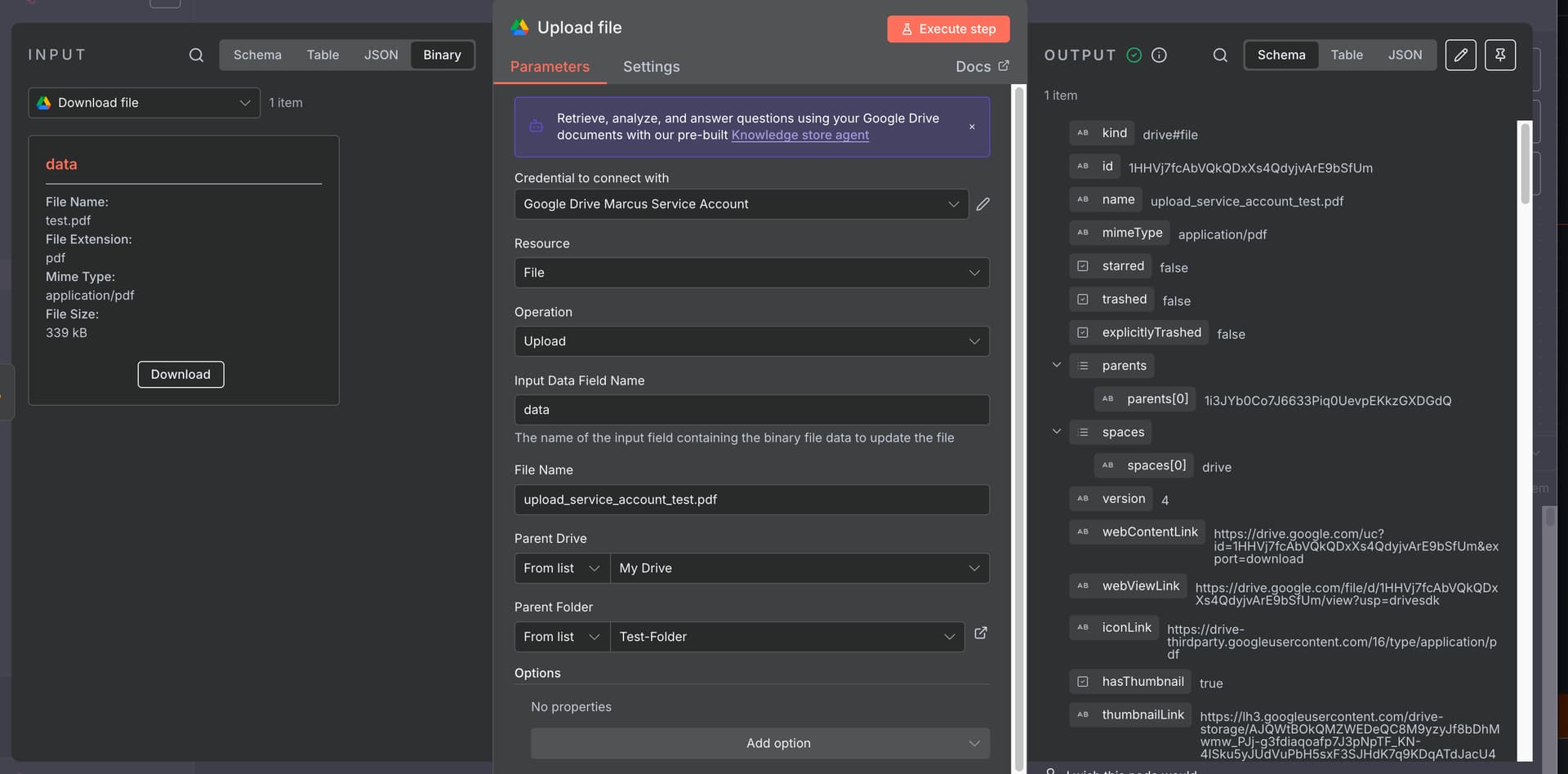The width and height of the screenshot is (1568, 774).
Task: Click the pencil edit output icon
Action: point(1460,55)
